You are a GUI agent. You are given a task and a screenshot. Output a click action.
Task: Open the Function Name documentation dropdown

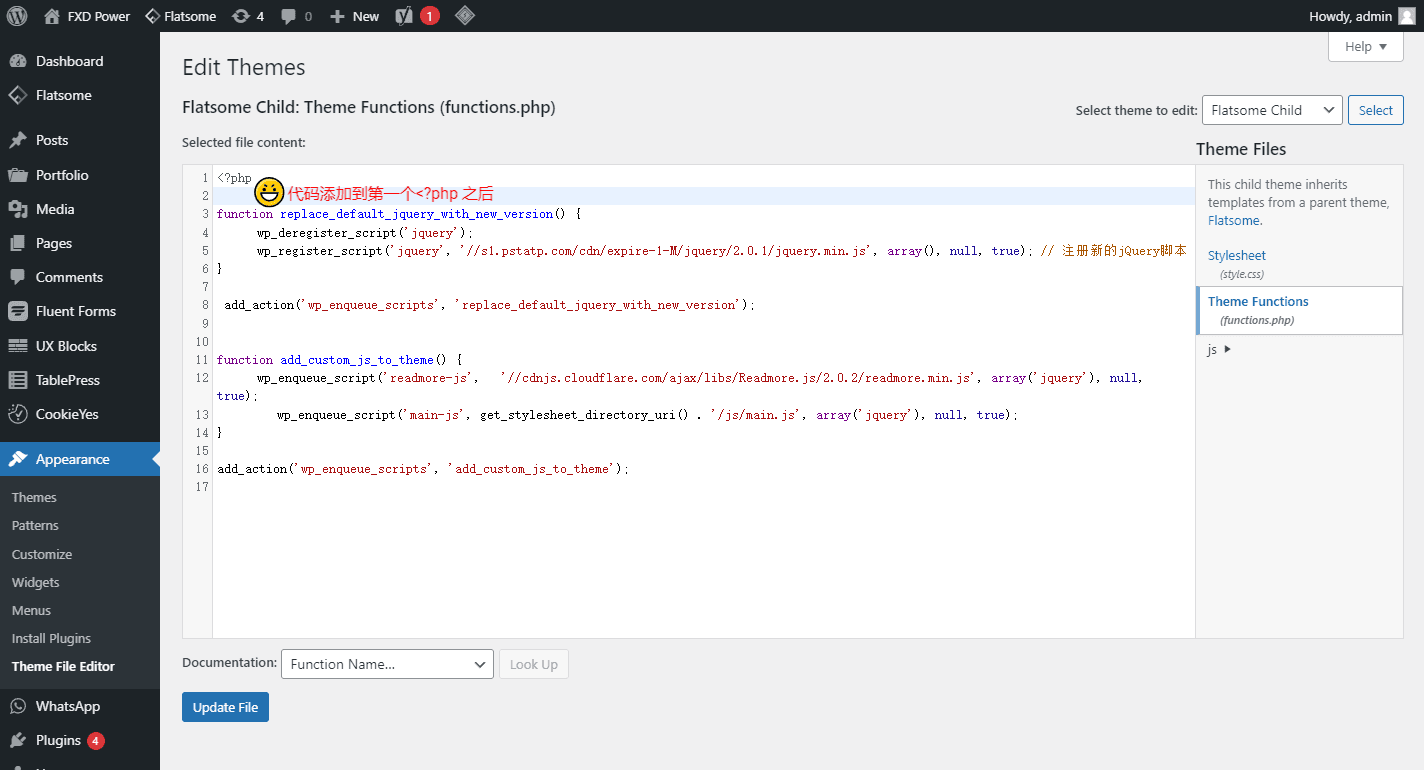tap(387, 664)
